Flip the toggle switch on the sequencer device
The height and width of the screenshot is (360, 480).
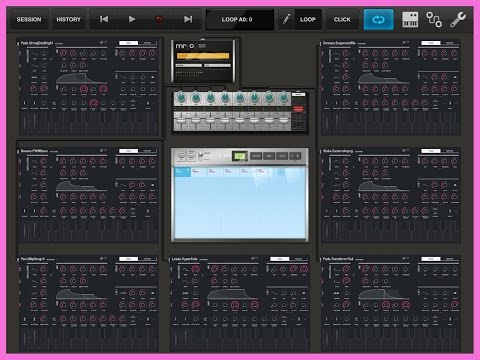(201, 156)
